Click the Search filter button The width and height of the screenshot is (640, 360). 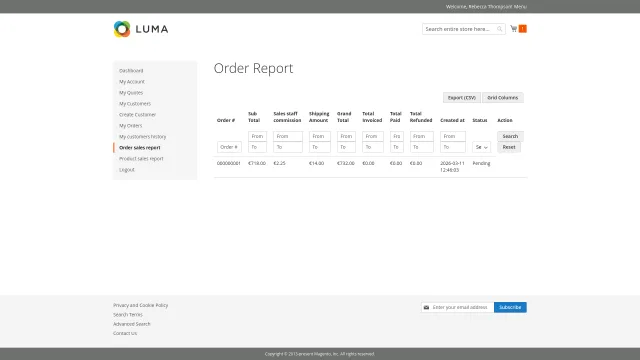click(x=510, y=136)
